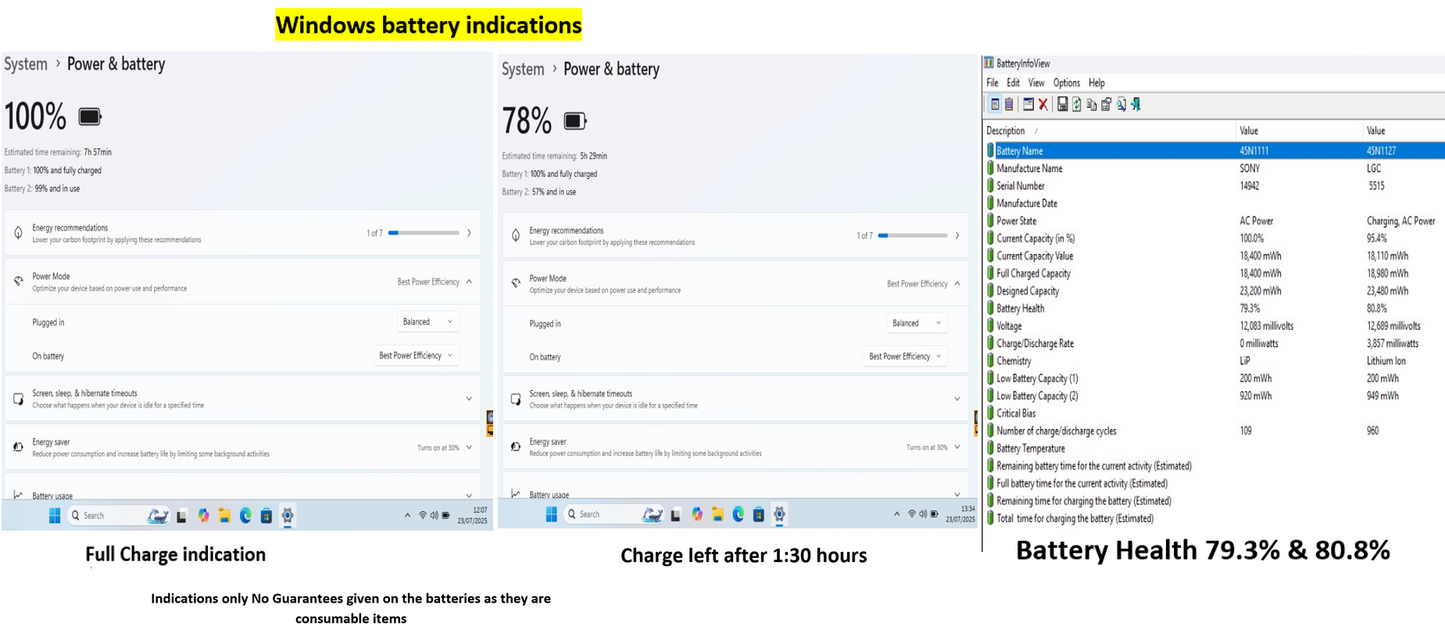Open Plugged in Balanced dropdown in 100% window
Viewport: 1445px width, 630px height.
pyautogui.click(x=430, y=322)
